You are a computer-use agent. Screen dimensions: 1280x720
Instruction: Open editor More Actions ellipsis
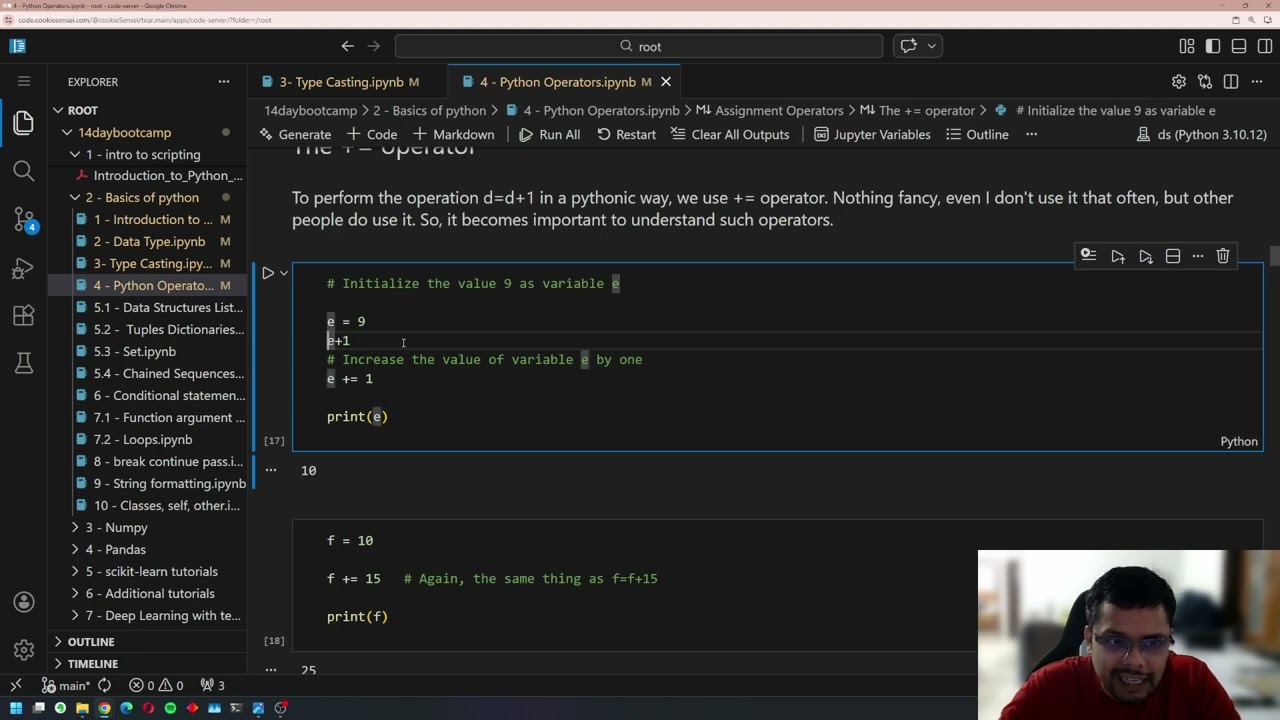[1257, 82]
